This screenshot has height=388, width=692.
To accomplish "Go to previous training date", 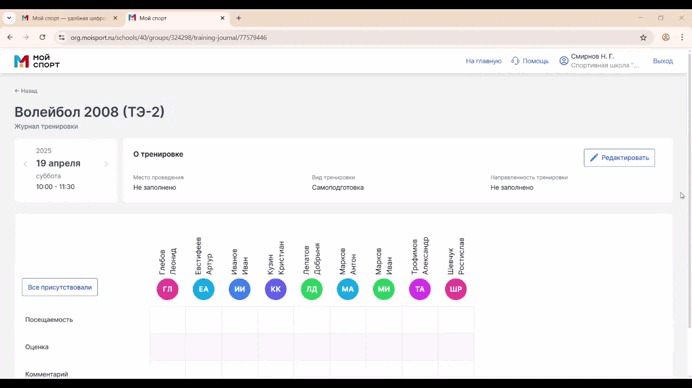I will [x=25, y=164].
